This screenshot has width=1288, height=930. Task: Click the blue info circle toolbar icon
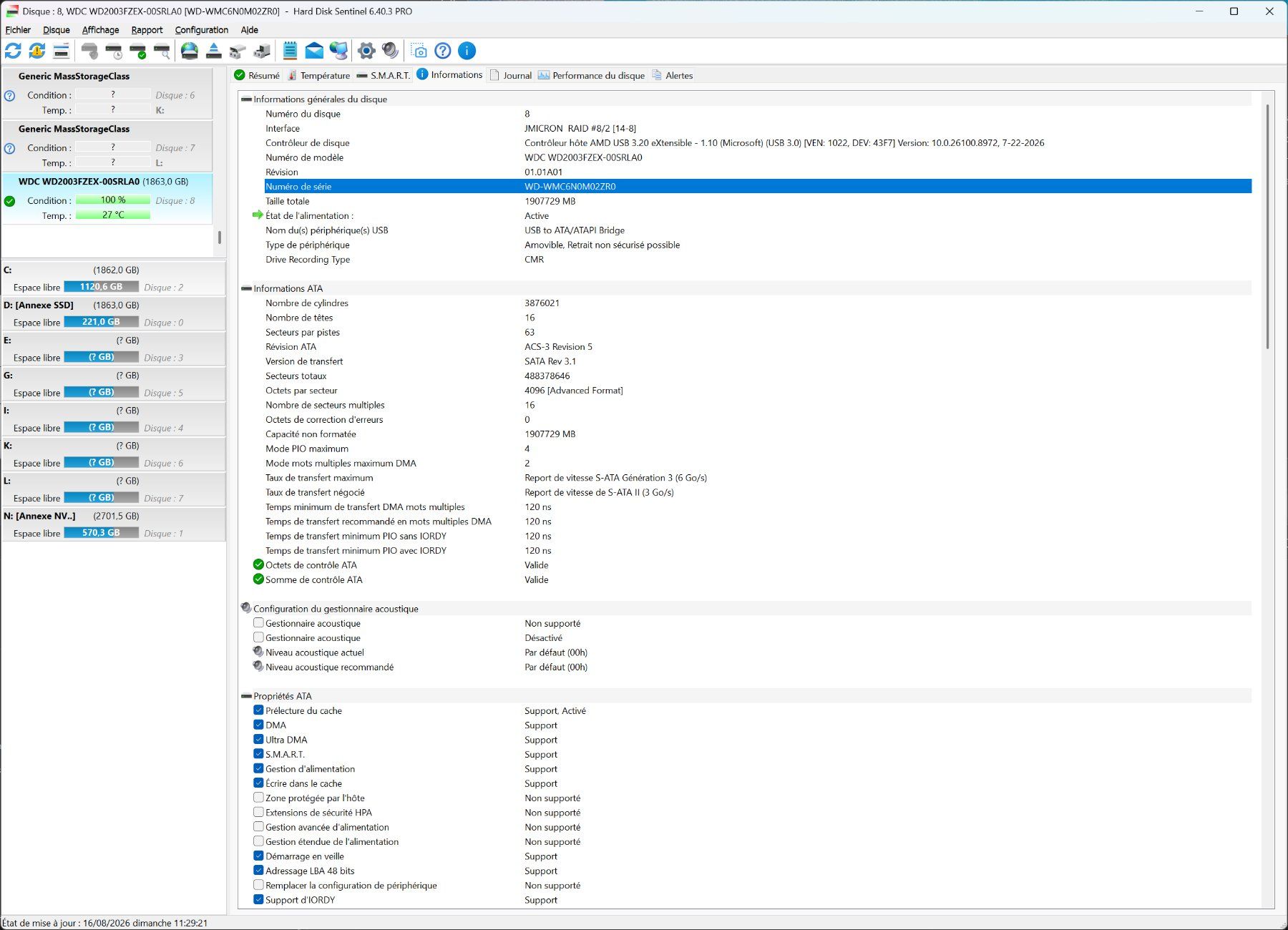[467, 51]
